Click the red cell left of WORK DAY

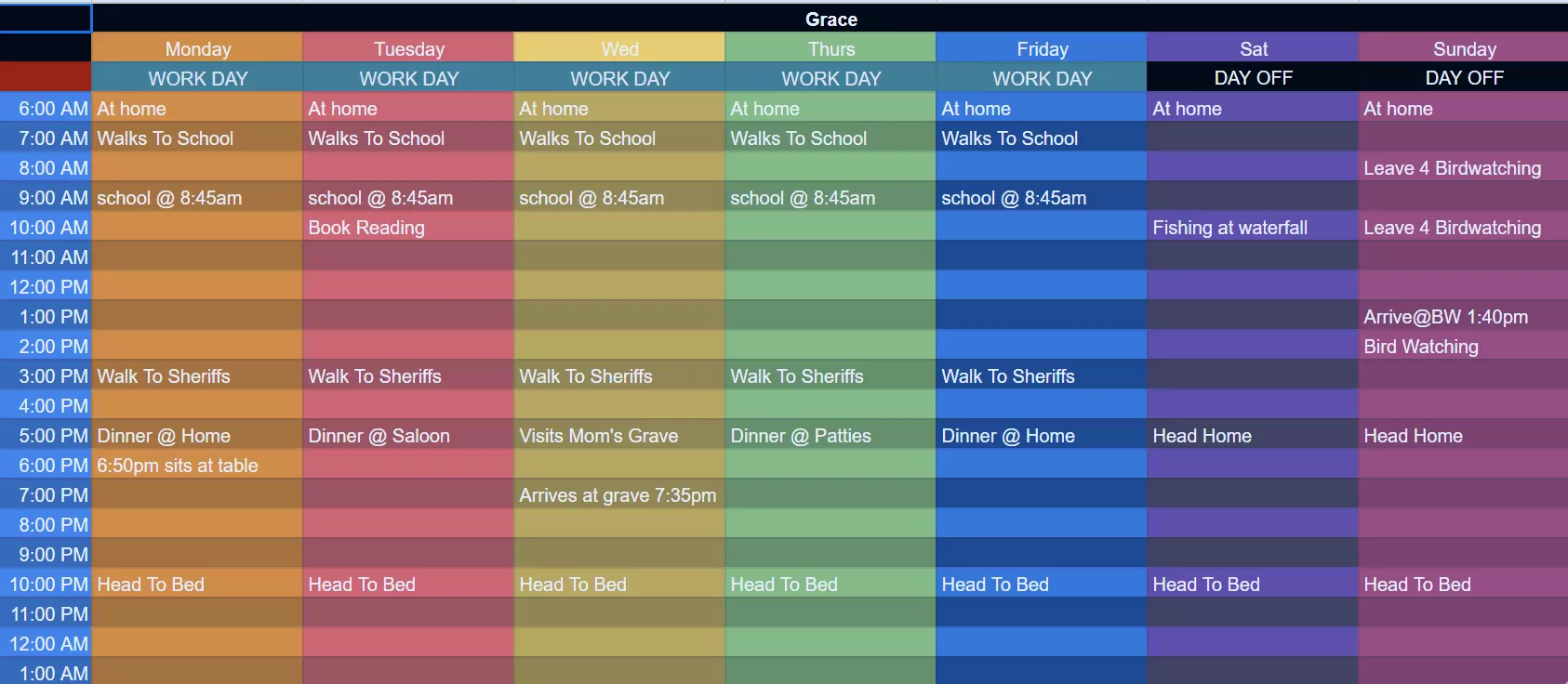(x=46, y=77)
